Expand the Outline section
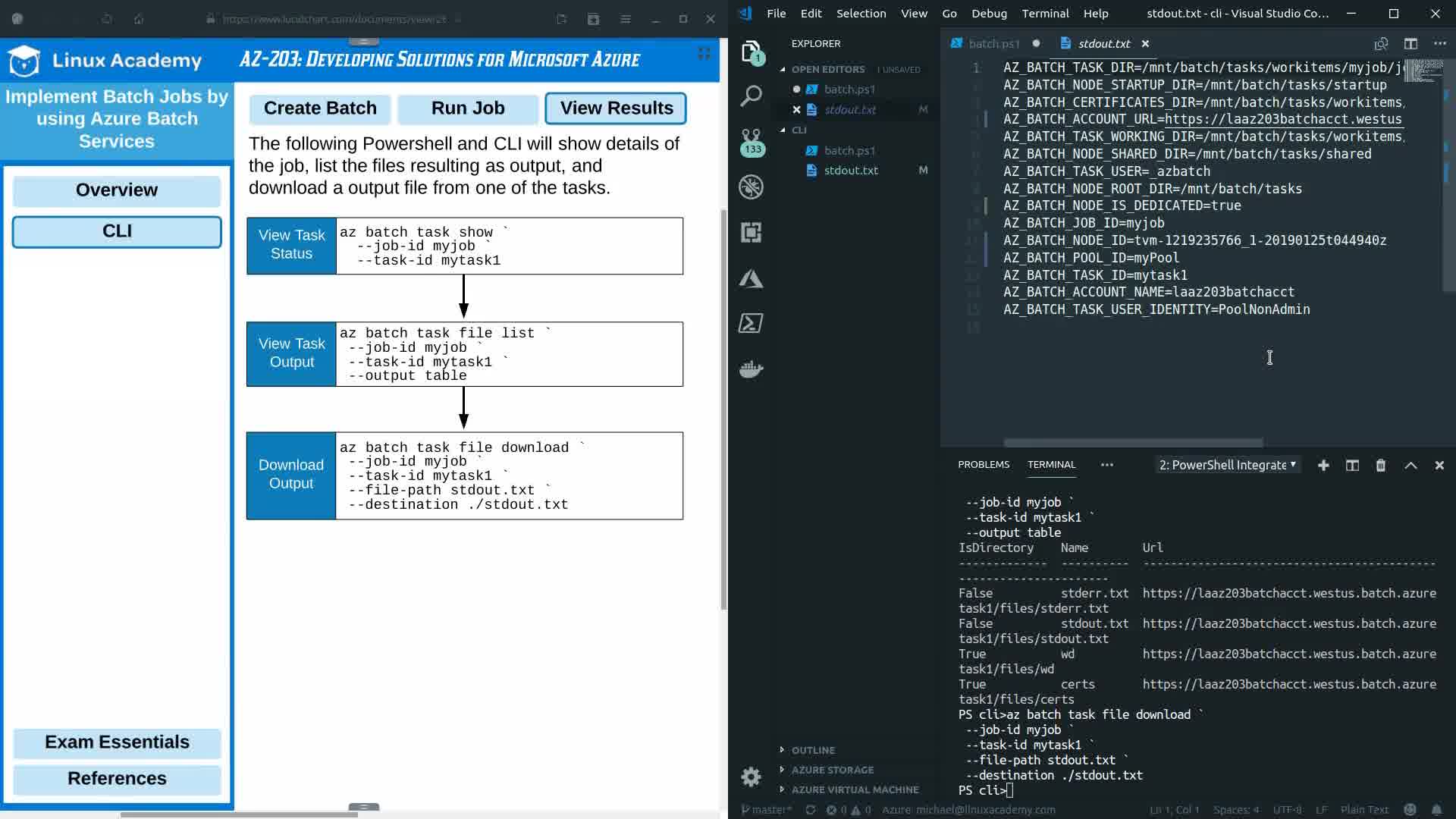The height and width of the screenshot is (819, 1456). (813, 750)
